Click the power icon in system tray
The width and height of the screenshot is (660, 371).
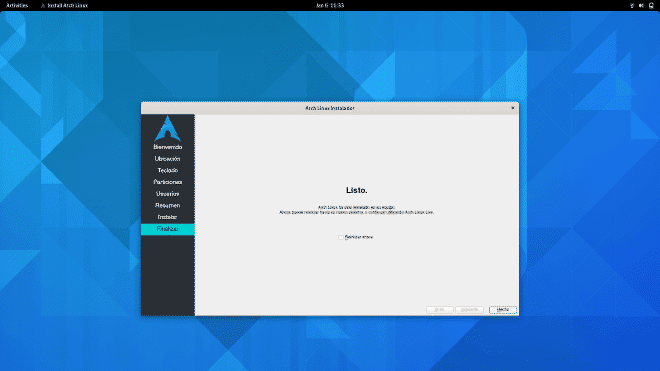(651, 5)
